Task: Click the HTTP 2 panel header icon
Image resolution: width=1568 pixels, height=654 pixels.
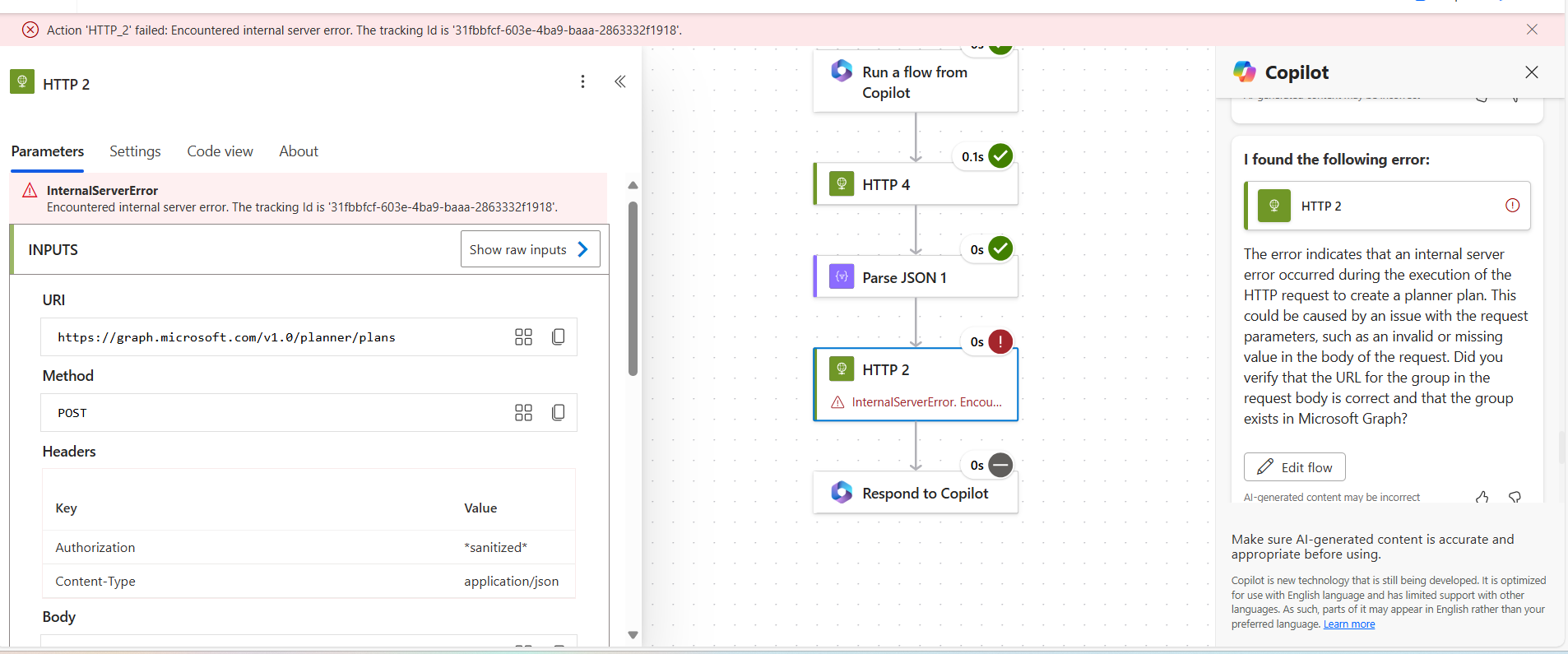Action: 22,81
